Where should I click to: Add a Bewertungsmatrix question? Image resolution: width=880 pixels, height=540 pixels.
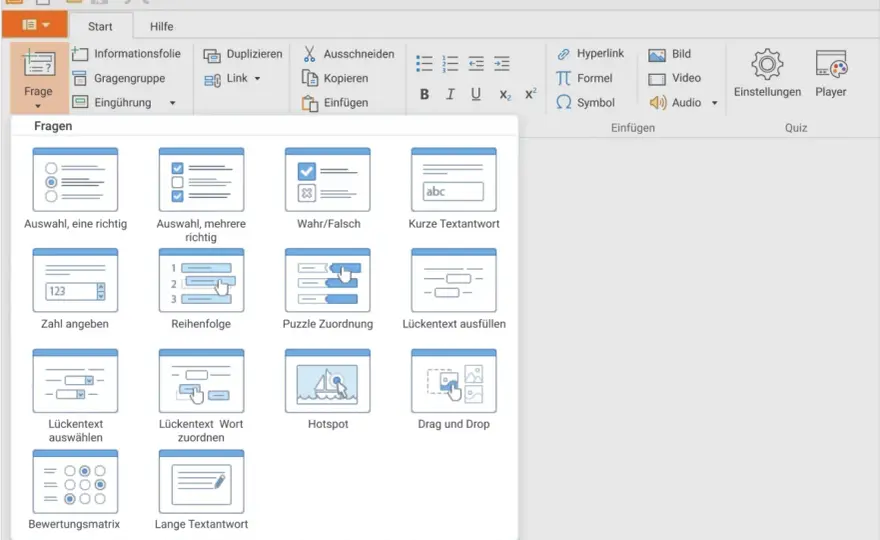[x=75, y=490]
